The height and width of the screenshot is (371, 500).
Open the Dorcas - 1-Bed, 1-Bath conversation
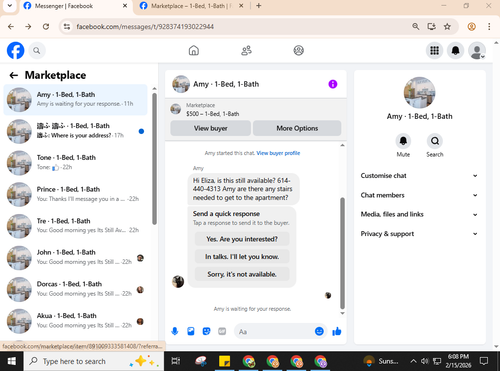click(75, 289)
